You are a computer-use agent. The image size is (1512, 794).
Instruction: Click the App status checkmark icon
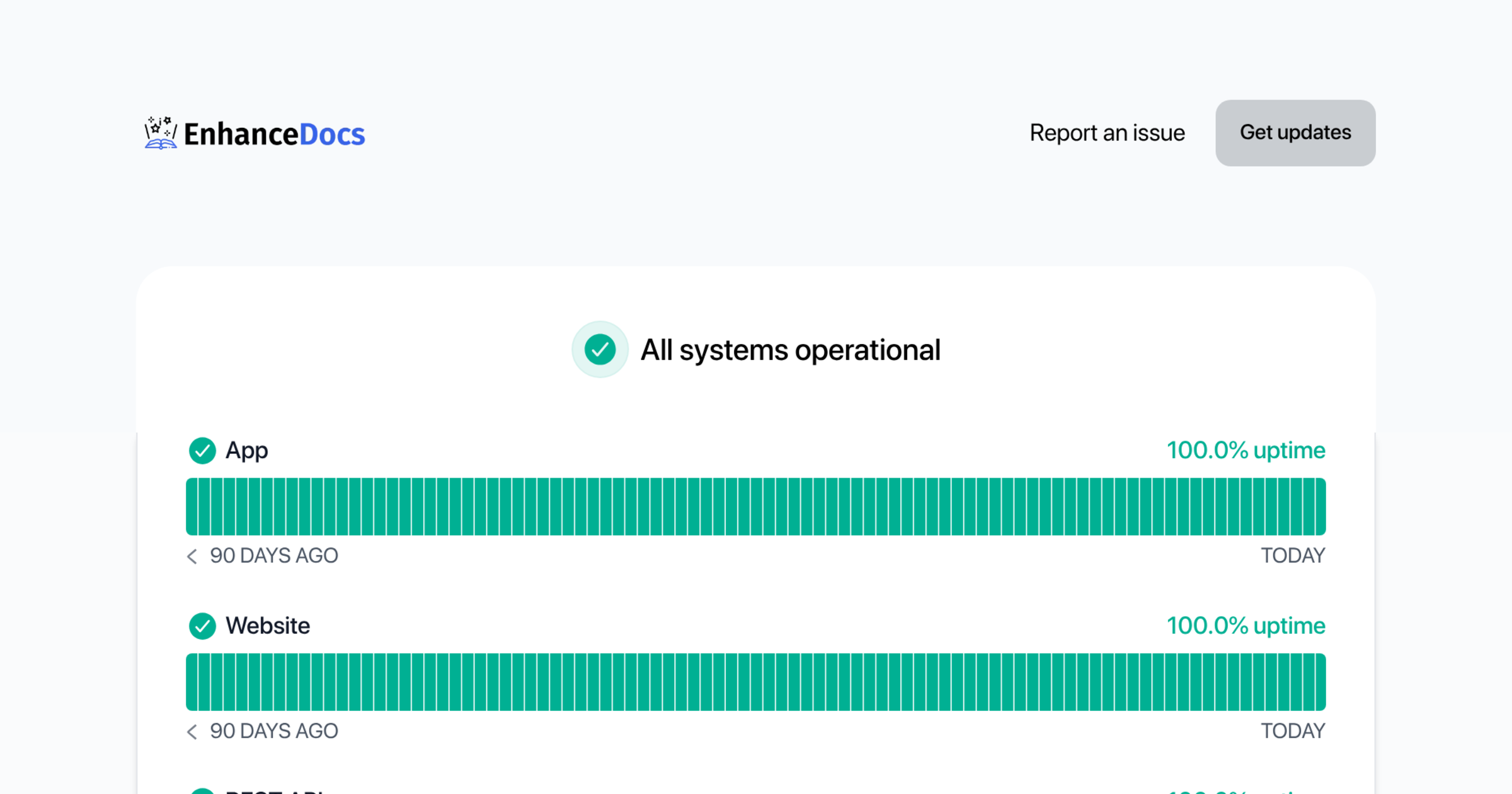202,451
